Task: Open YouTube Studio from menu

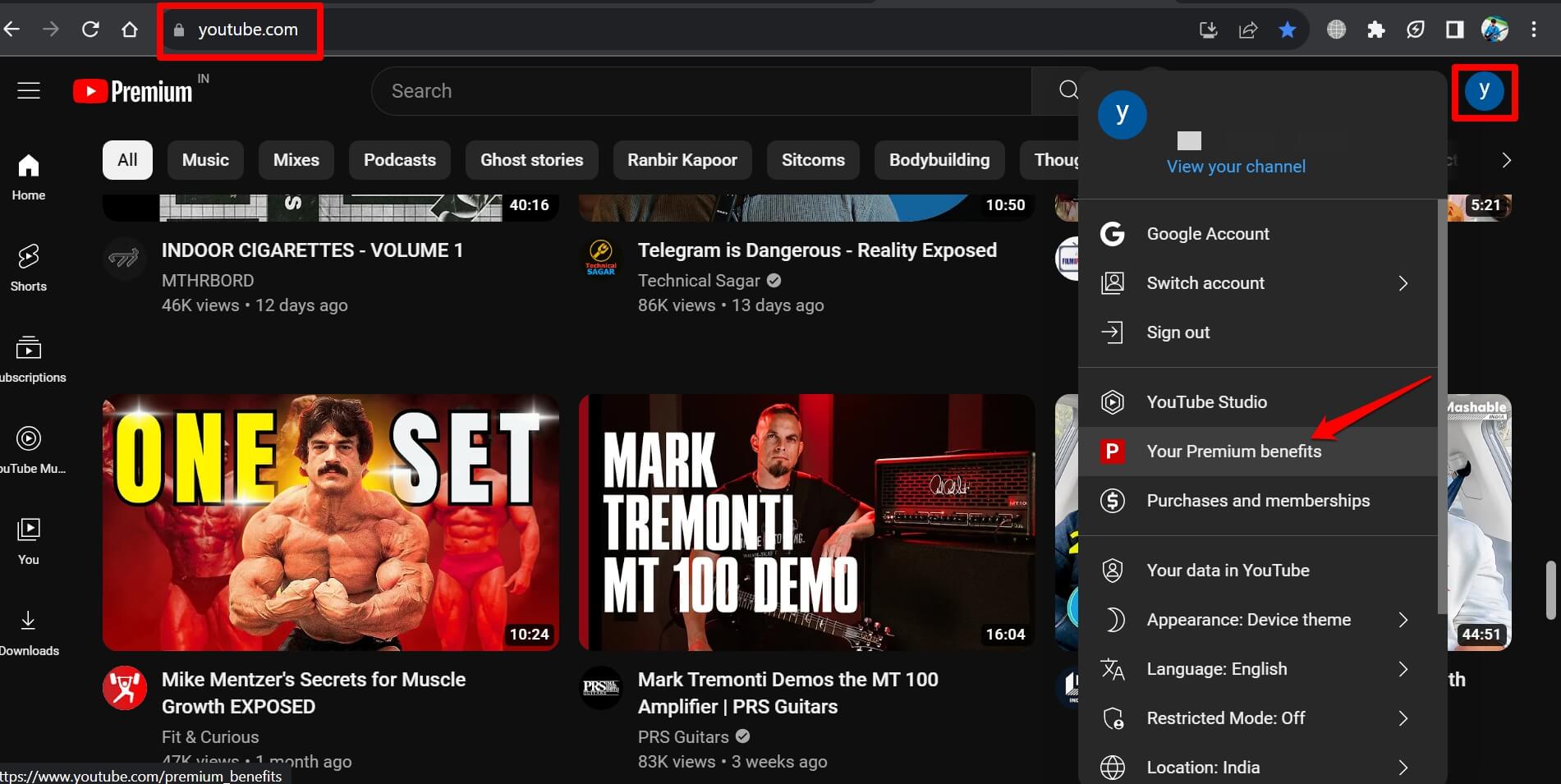Action: (1257, 402)
